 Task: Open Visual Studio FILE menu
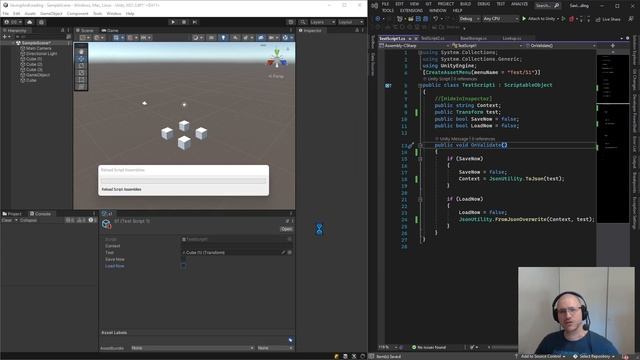385,4
